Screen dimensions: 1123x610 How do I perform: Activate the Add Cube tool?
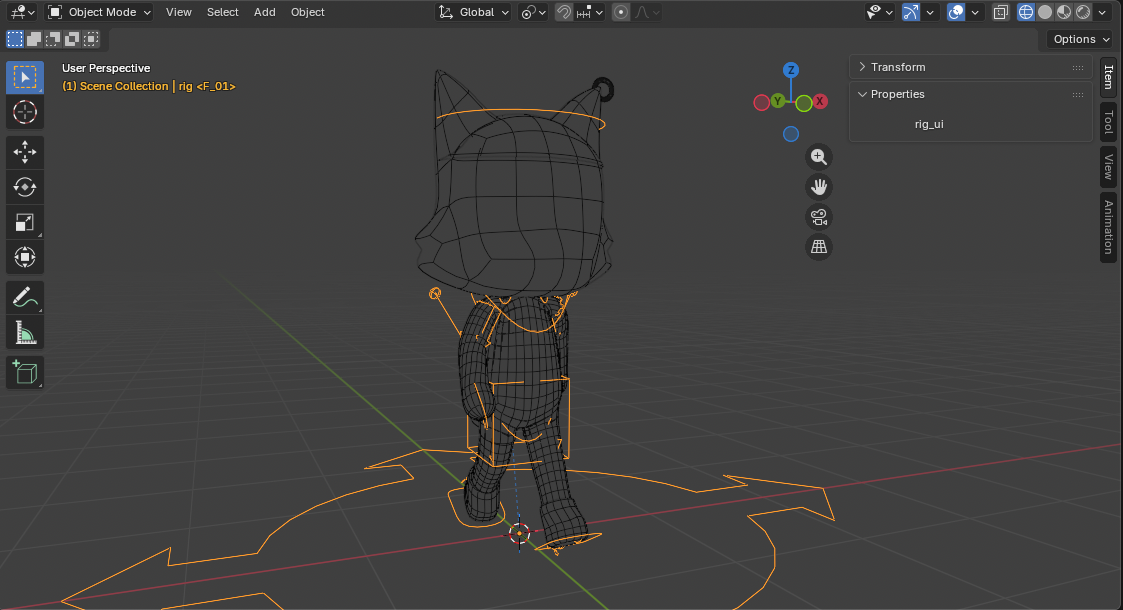(x=24, y=371)
